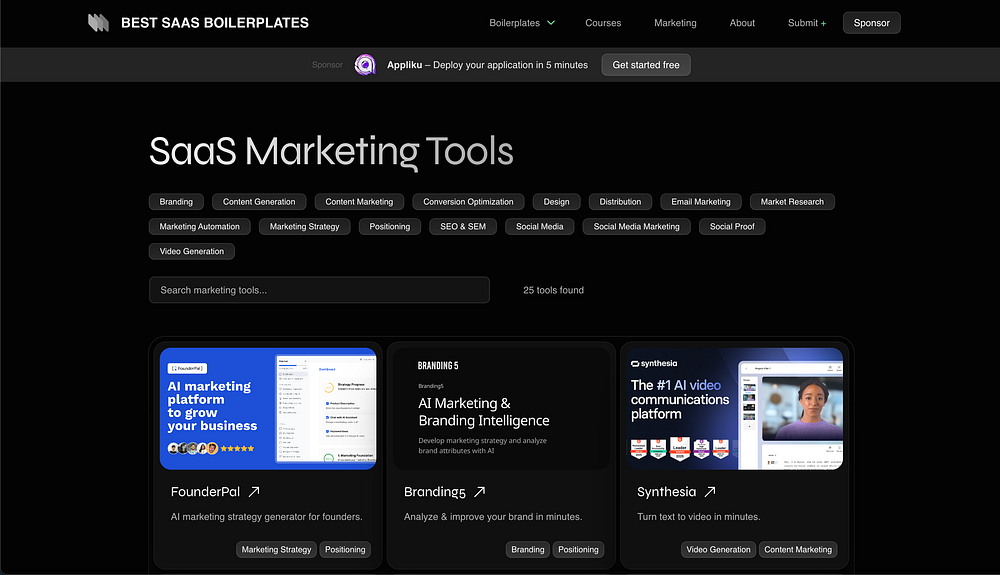Filter by Design category

click(556, 201)
